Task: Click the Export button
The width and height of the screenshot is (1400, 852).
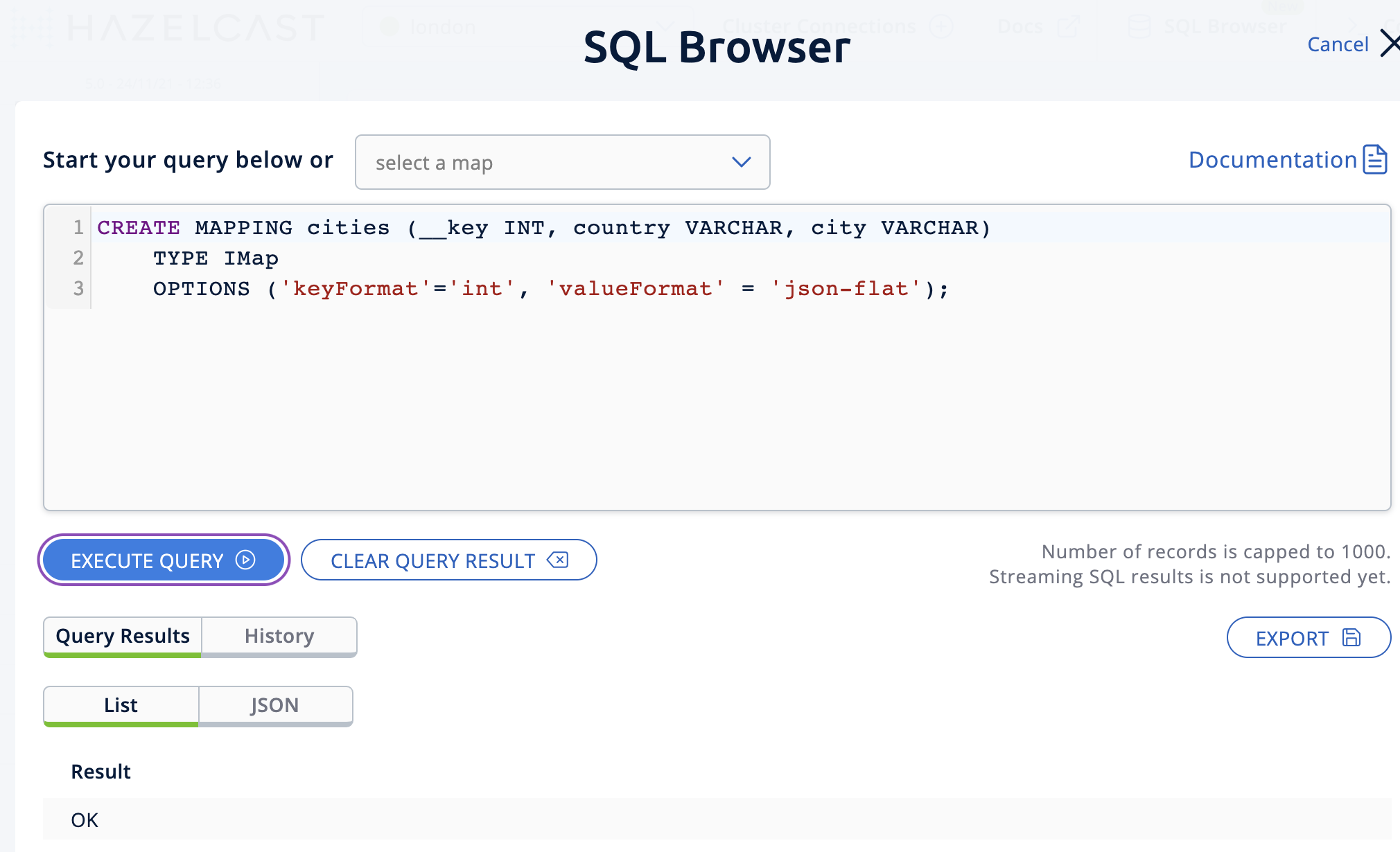Action: (1307, 636)
